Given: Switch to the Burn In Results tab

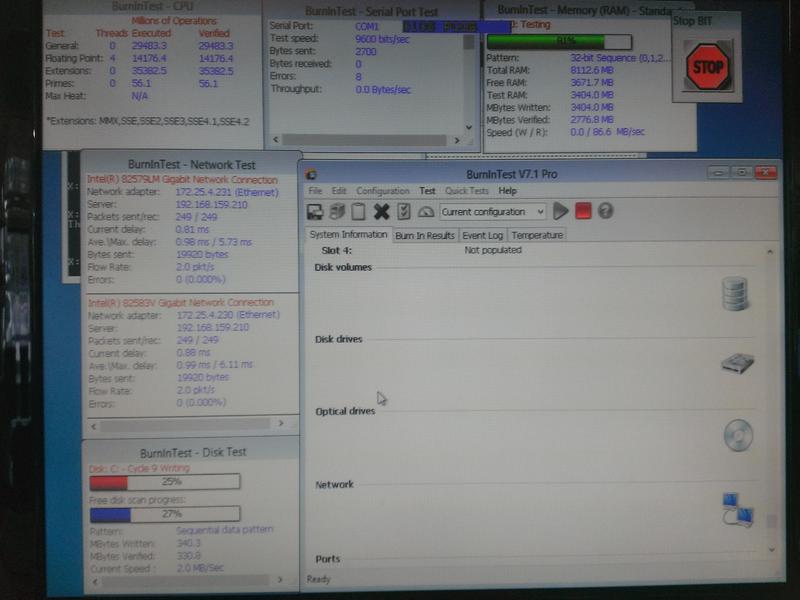Looking at the screenshot, I should coord(424,235).
